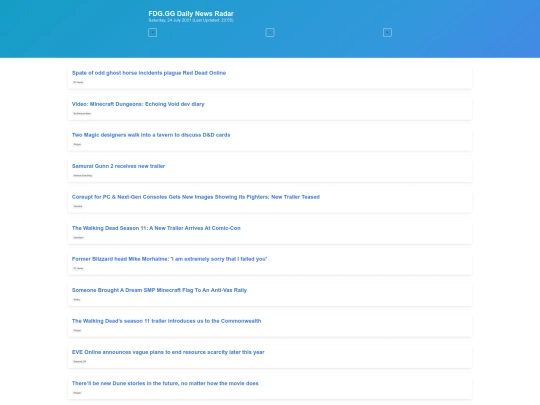540x405 pixels.
Task: Open the Coreupt new images article
Action: click(x=196, y=197)
